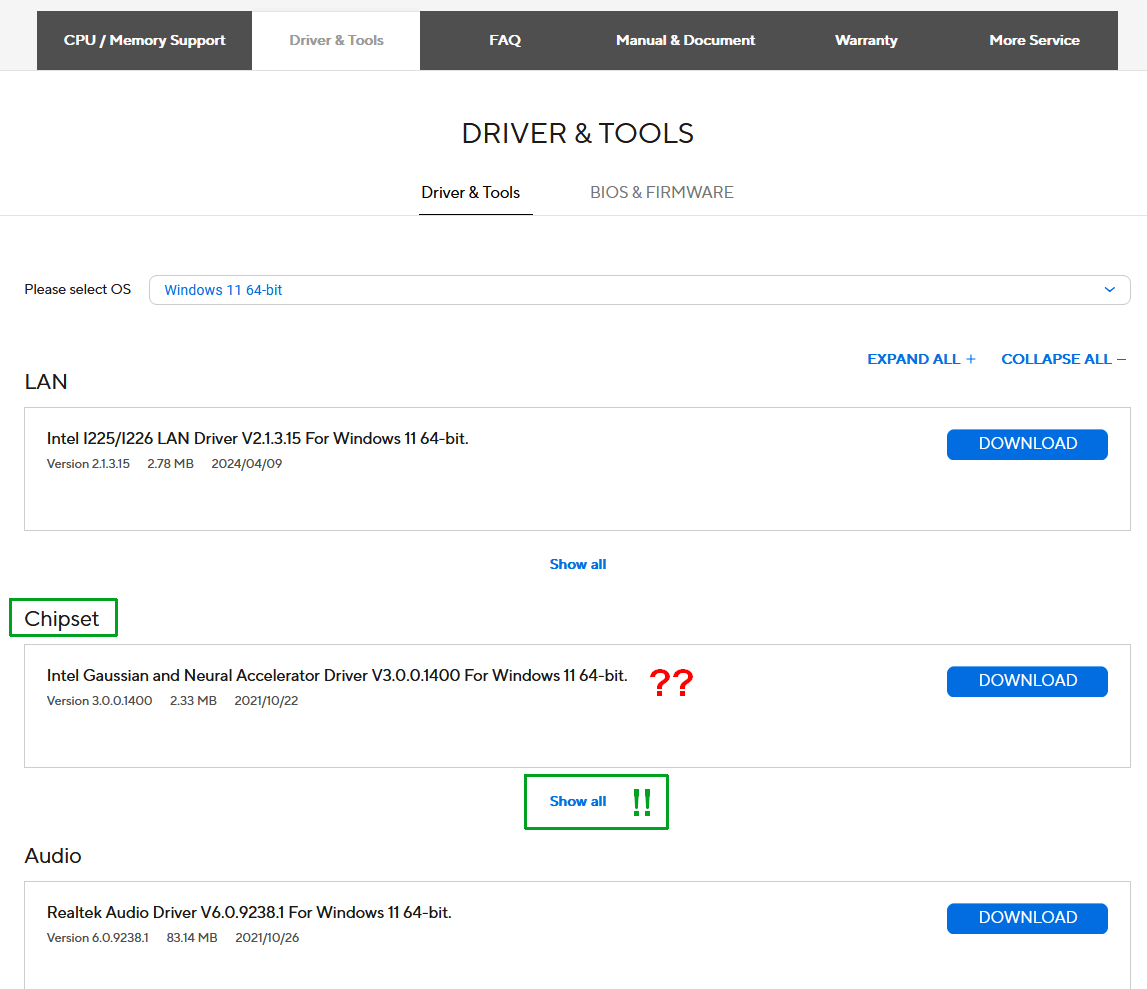
Task: Click the Intel I225/I226 LAN Driver title
Action: click(x=257, y=438)
